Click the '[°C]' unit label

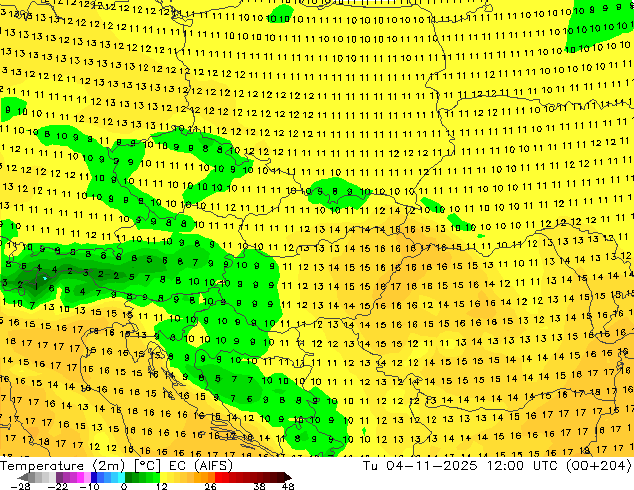coord(147,466)
